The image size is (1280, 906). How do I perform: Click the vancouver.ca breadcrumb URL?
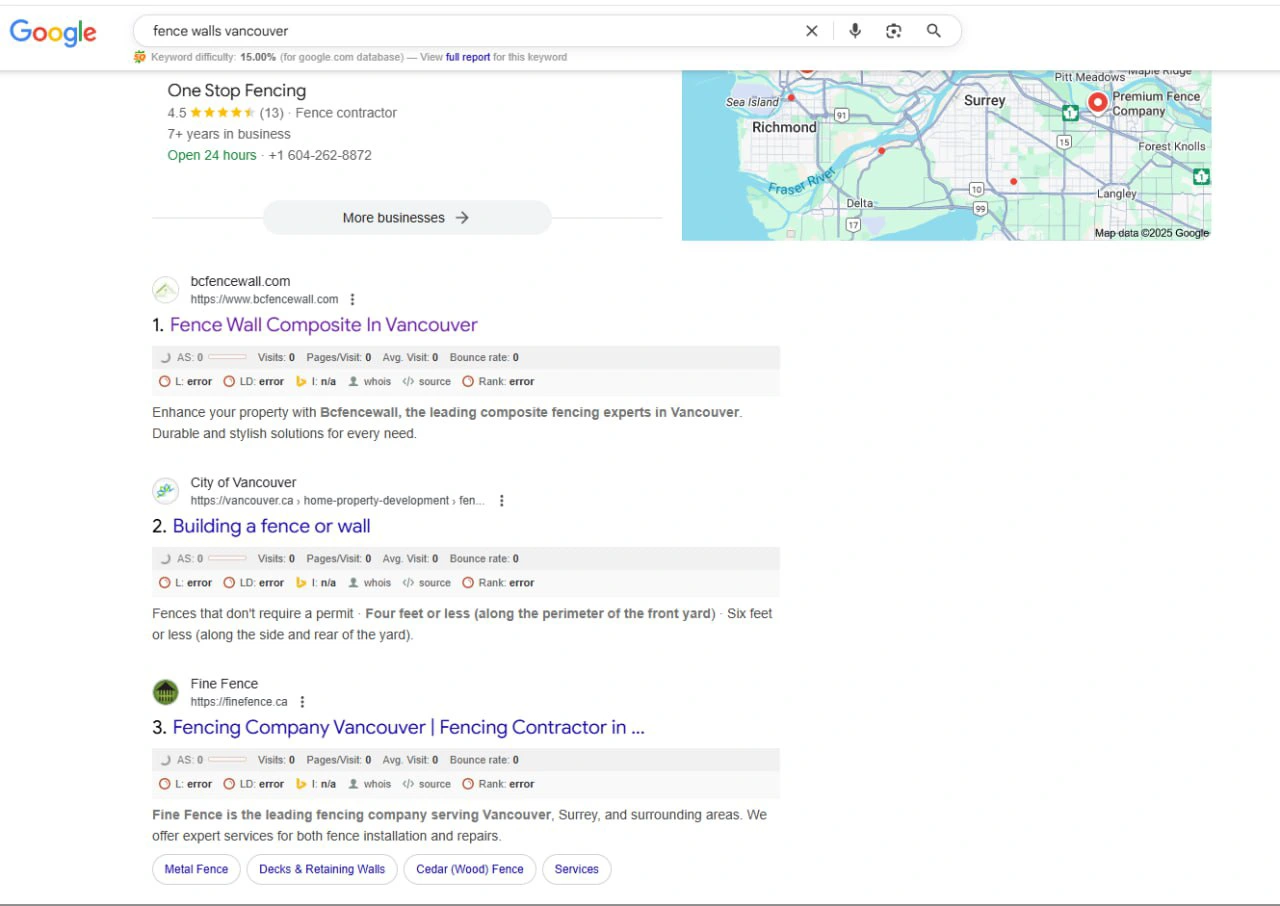337,500
